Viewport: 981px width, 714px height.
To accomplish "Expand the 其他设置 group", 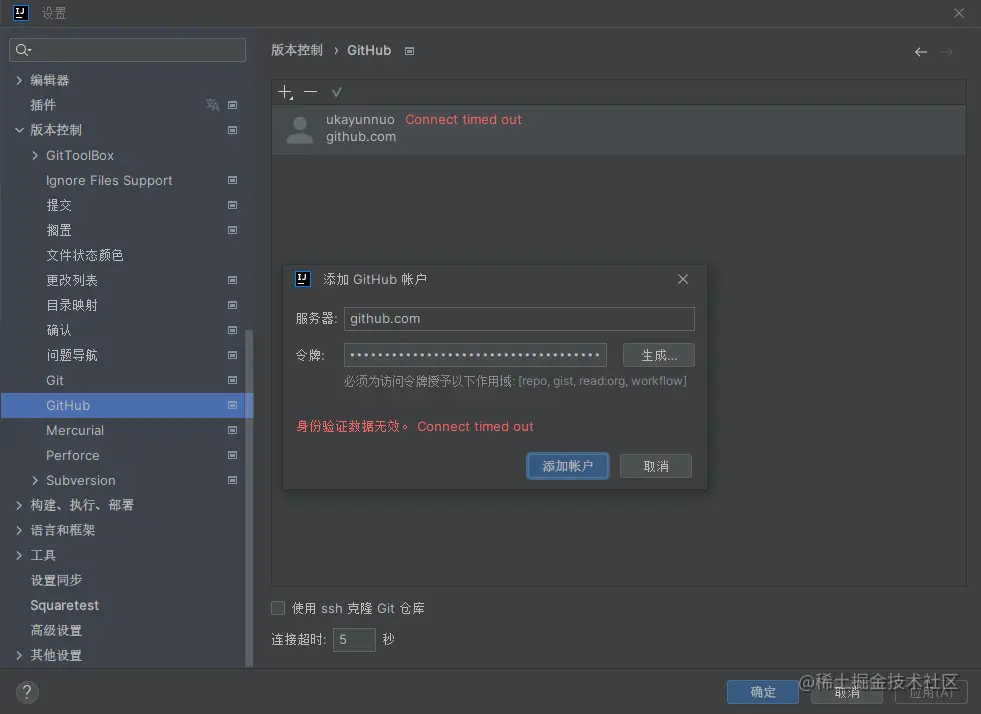I will 19,655.
